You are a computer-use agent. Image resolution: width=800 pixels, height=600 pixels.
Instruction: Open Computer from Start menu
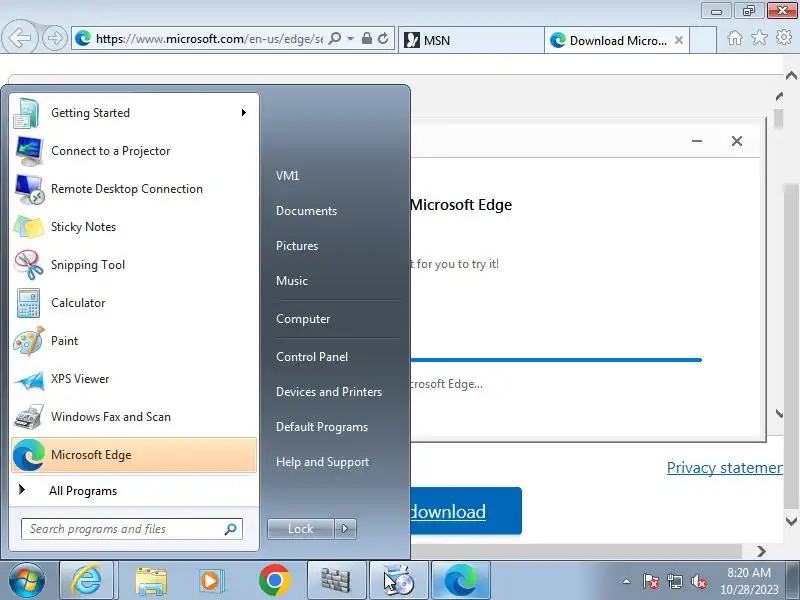click(x=303, y=319)
